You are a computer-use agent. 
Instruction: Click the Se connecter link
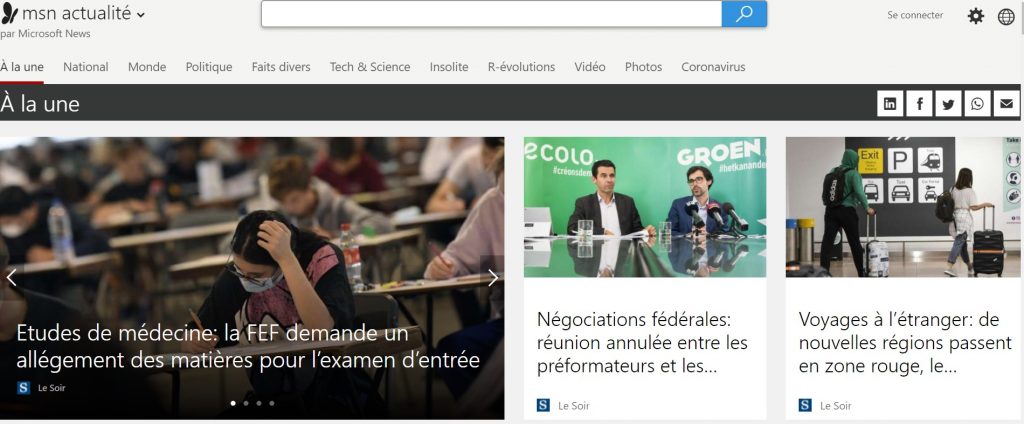(x=915, y=15)
